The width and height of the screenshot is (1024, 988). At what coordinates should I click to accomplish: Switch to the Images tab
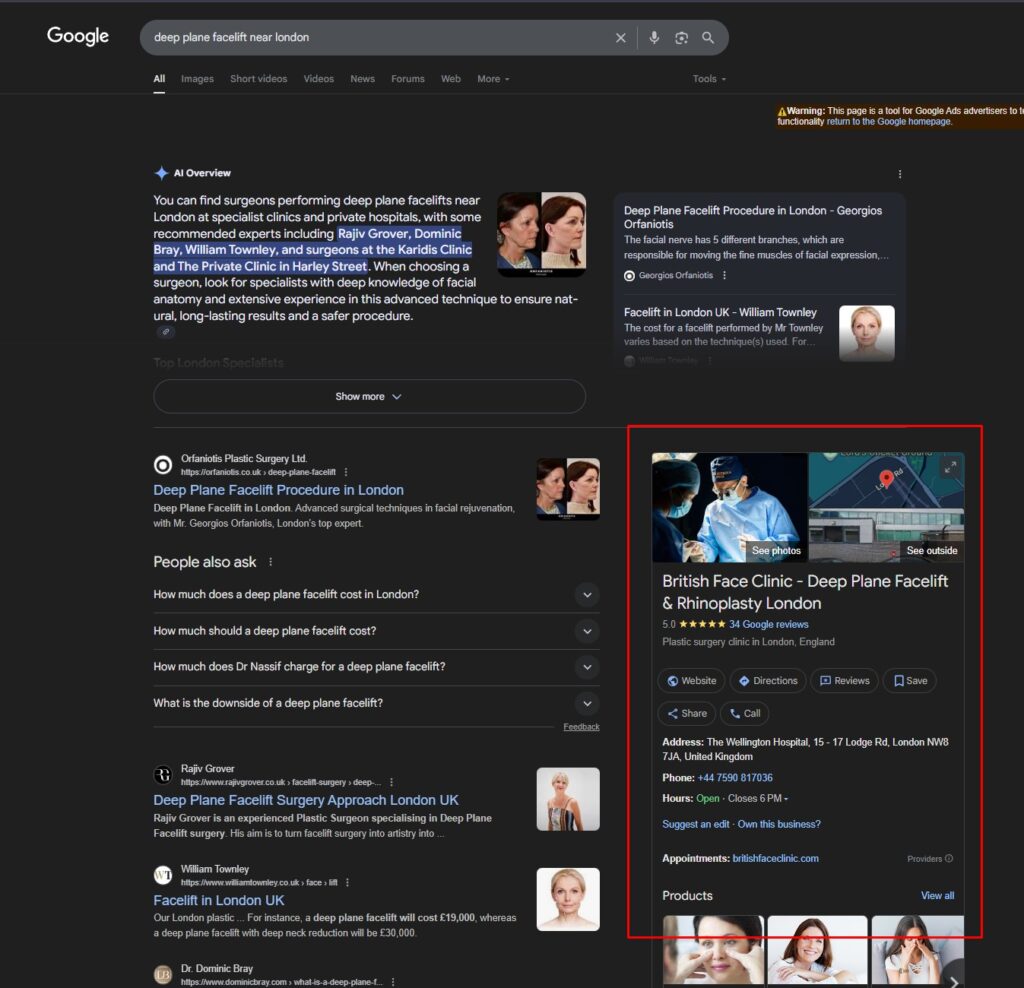point(197,79)
